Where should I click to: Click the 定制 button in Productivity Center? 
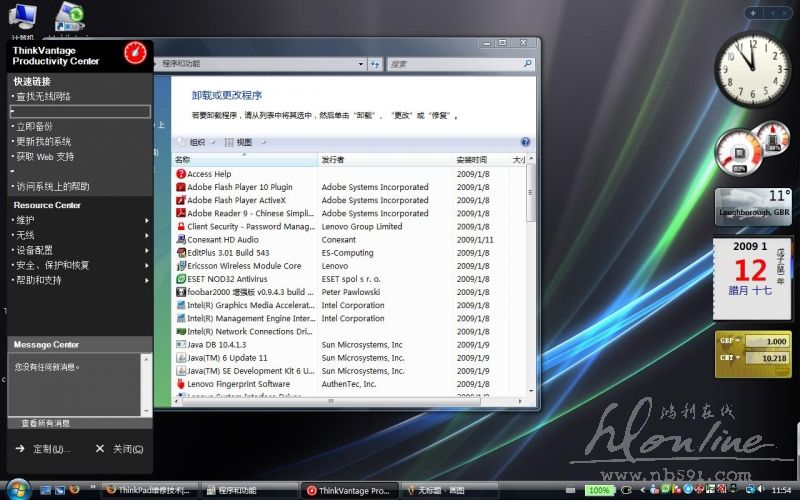[x=45, y=449]
